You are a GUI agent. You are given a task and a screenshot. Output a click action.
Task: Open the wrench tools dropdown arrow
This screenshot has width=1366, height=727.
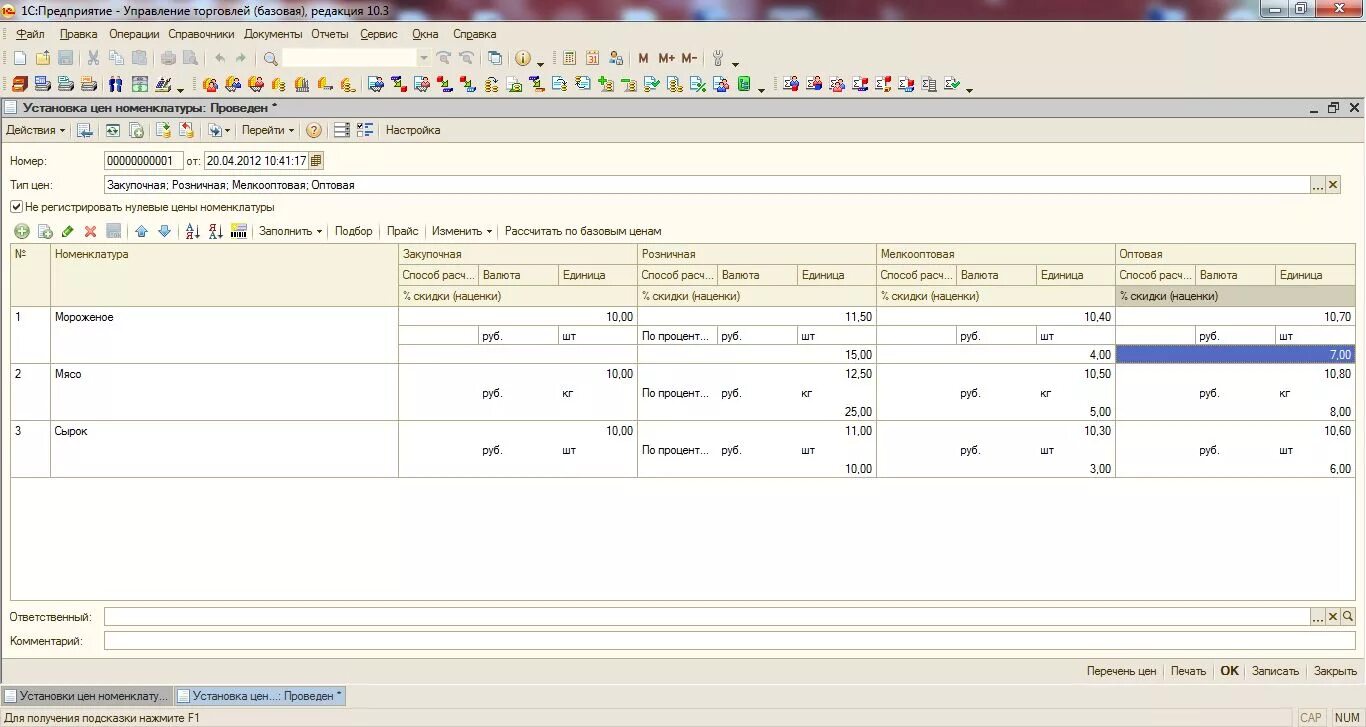coord(736,64)
